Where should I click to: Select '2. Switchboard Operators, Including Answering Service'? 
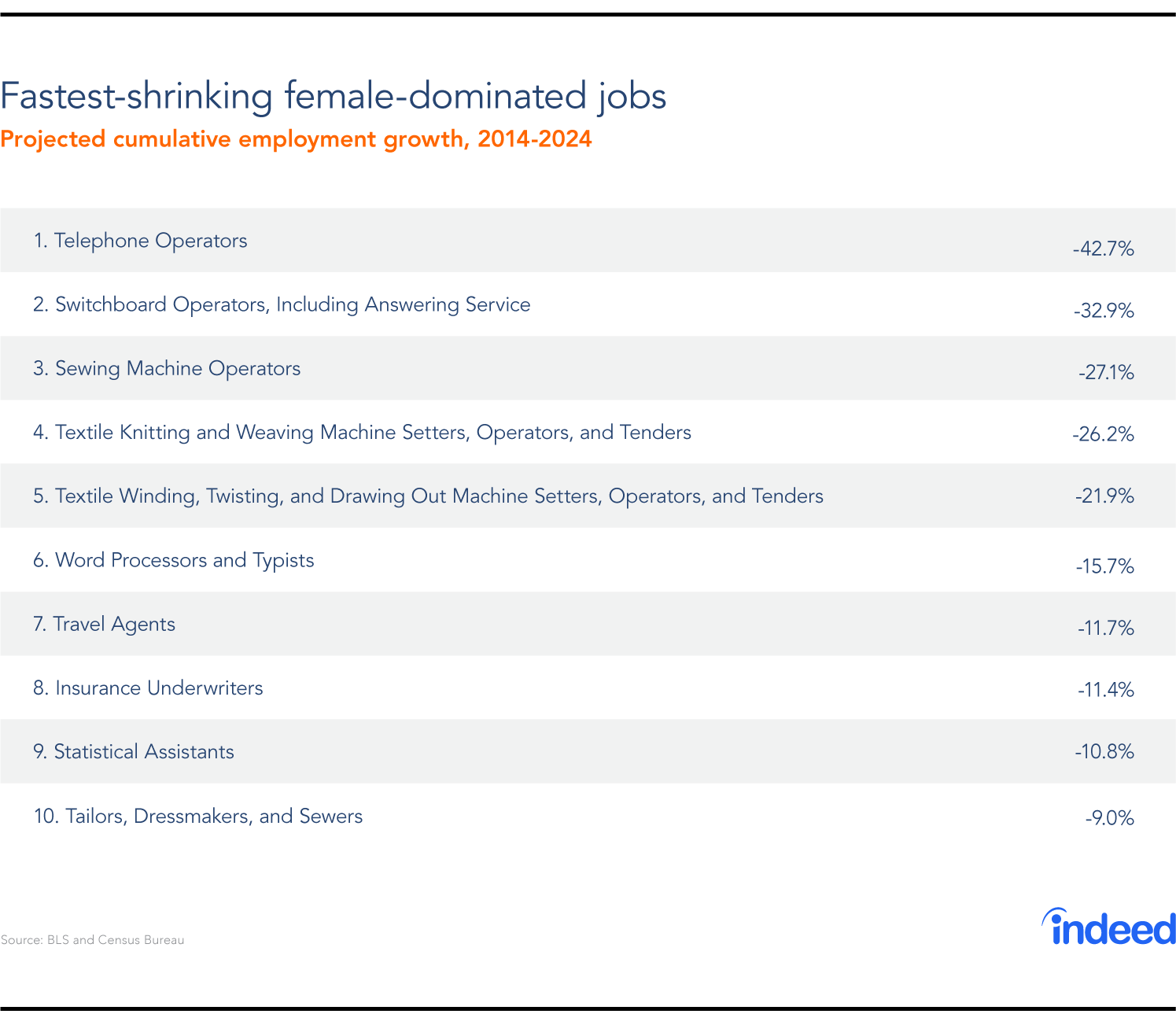click(282, 304)
